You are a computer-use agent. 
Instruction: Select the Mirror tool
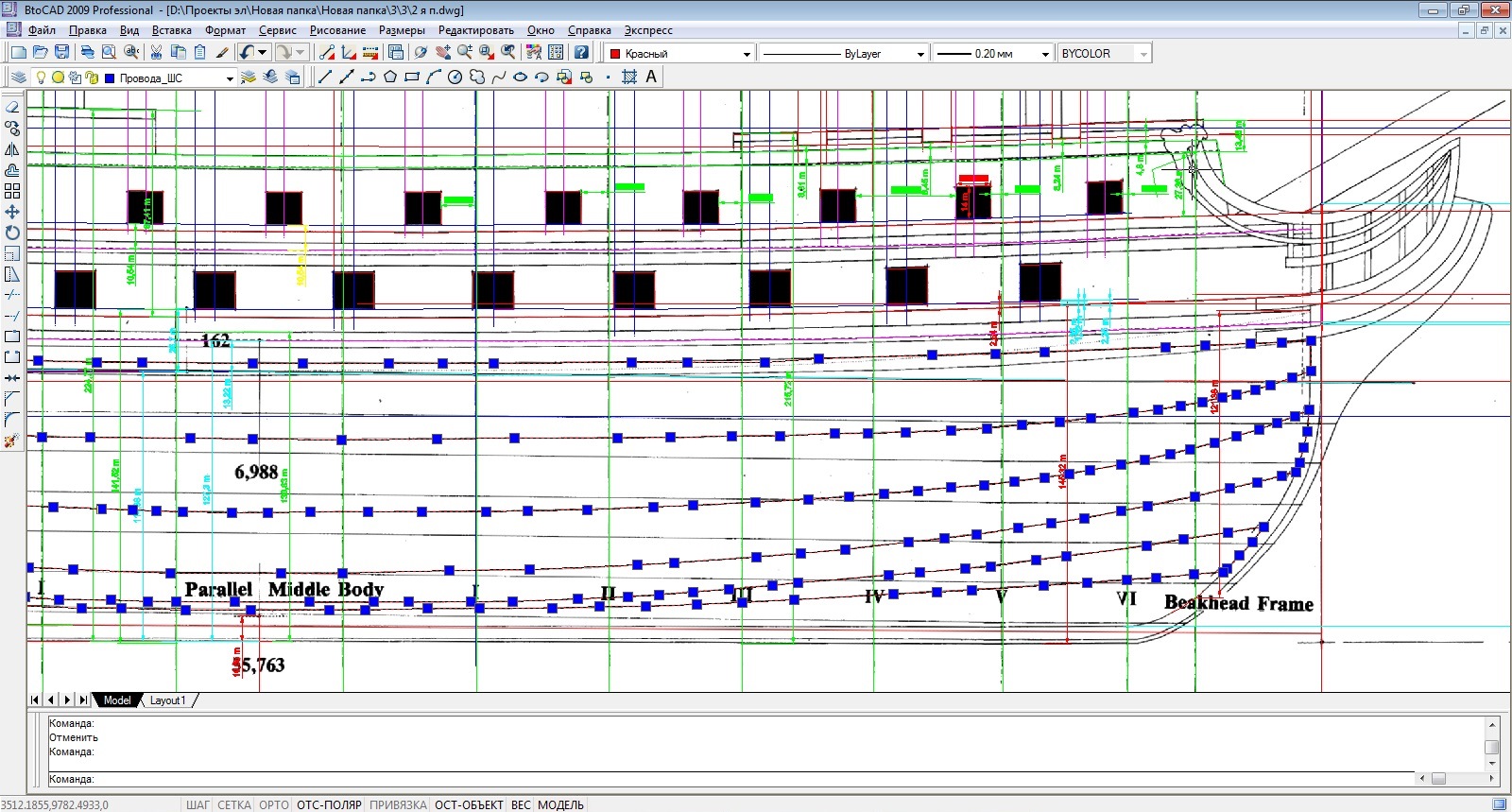click(x=12, y=149)
